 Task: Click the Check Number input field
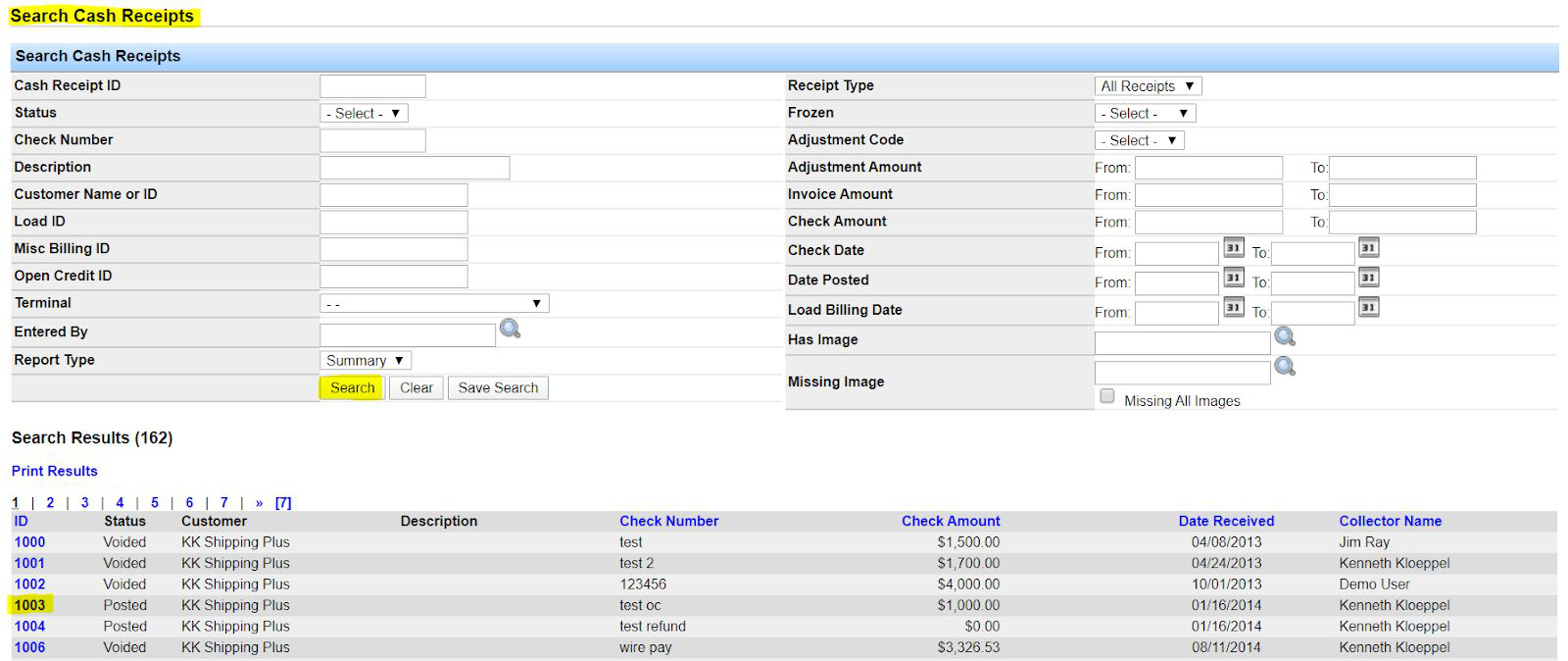pyautogui.click(x=372, y=140)
